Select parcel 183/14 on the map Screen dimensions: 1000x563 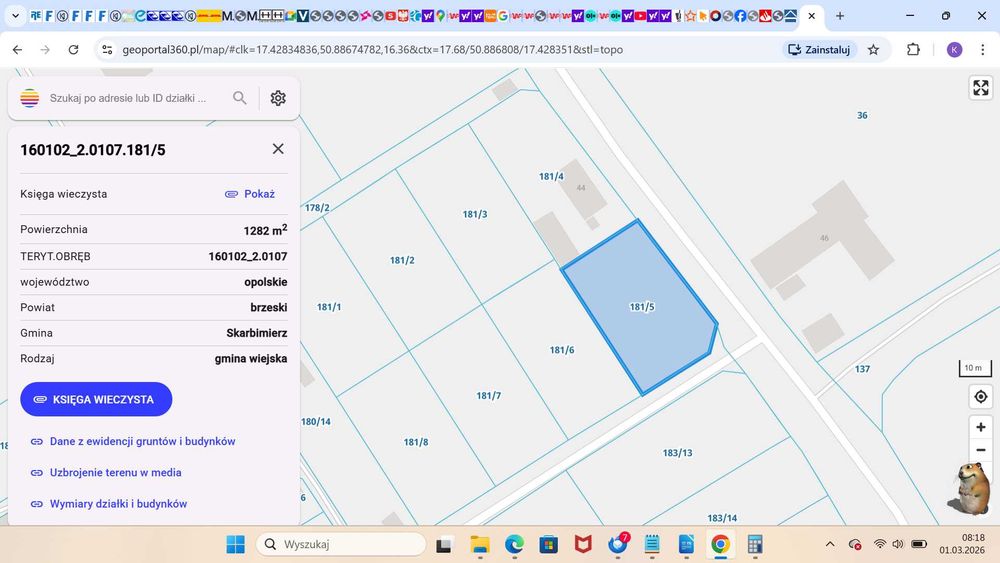point(722,518)
